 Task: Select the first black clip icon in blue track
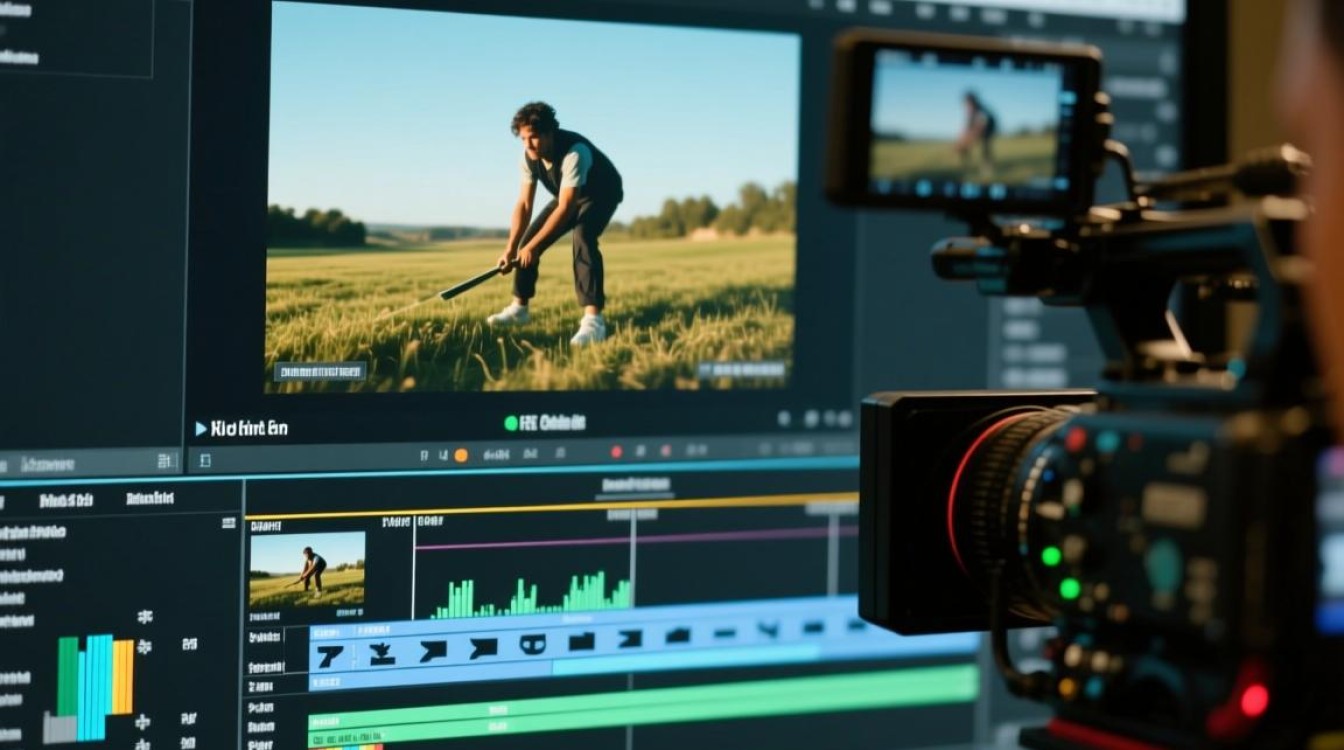(329, 656)
